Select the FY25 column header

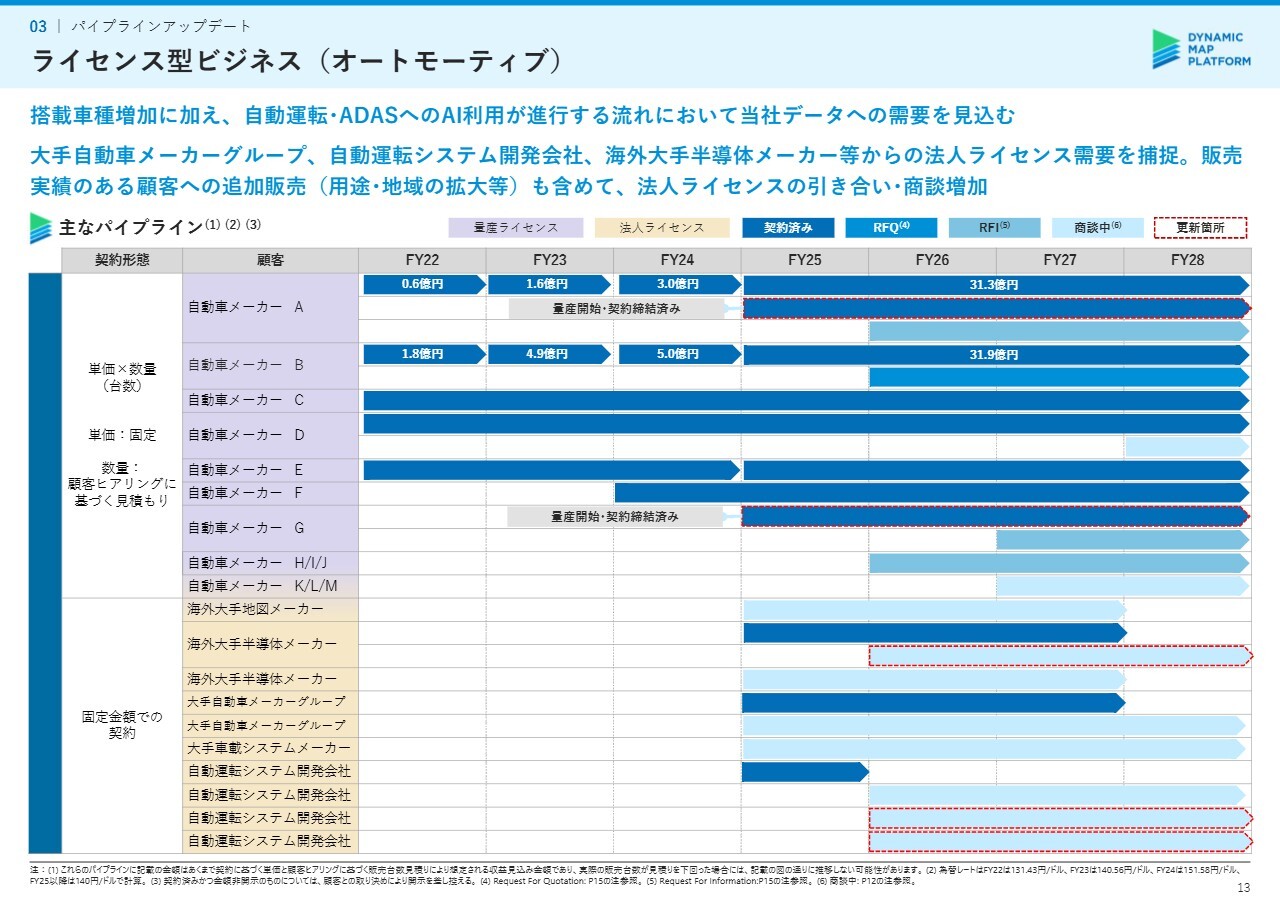point(804,260)
